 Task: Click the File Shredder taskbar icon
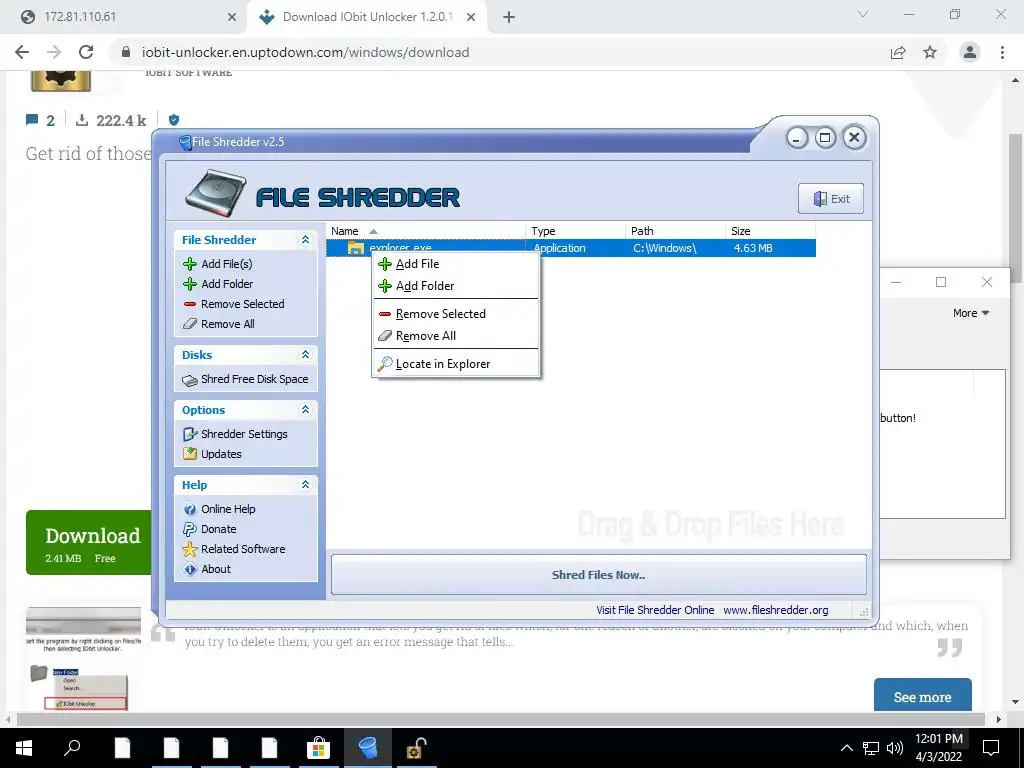click(x=368, y=748)
